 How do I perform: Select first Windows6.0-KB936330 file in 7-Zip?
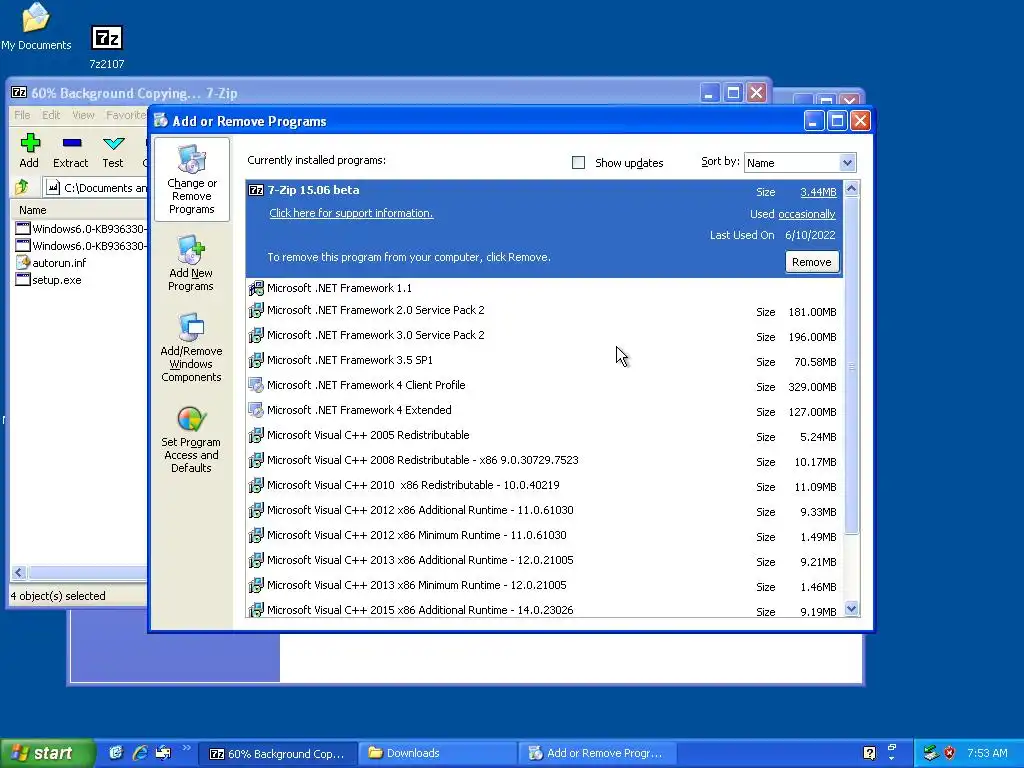click(81, 229)
